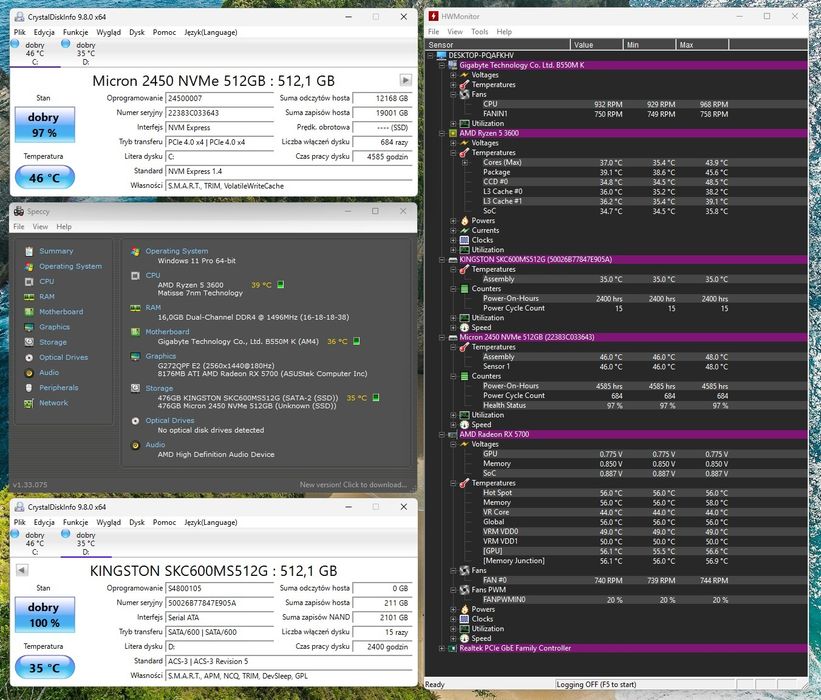Click the Max column header in HWMonitor

[702, 45]
